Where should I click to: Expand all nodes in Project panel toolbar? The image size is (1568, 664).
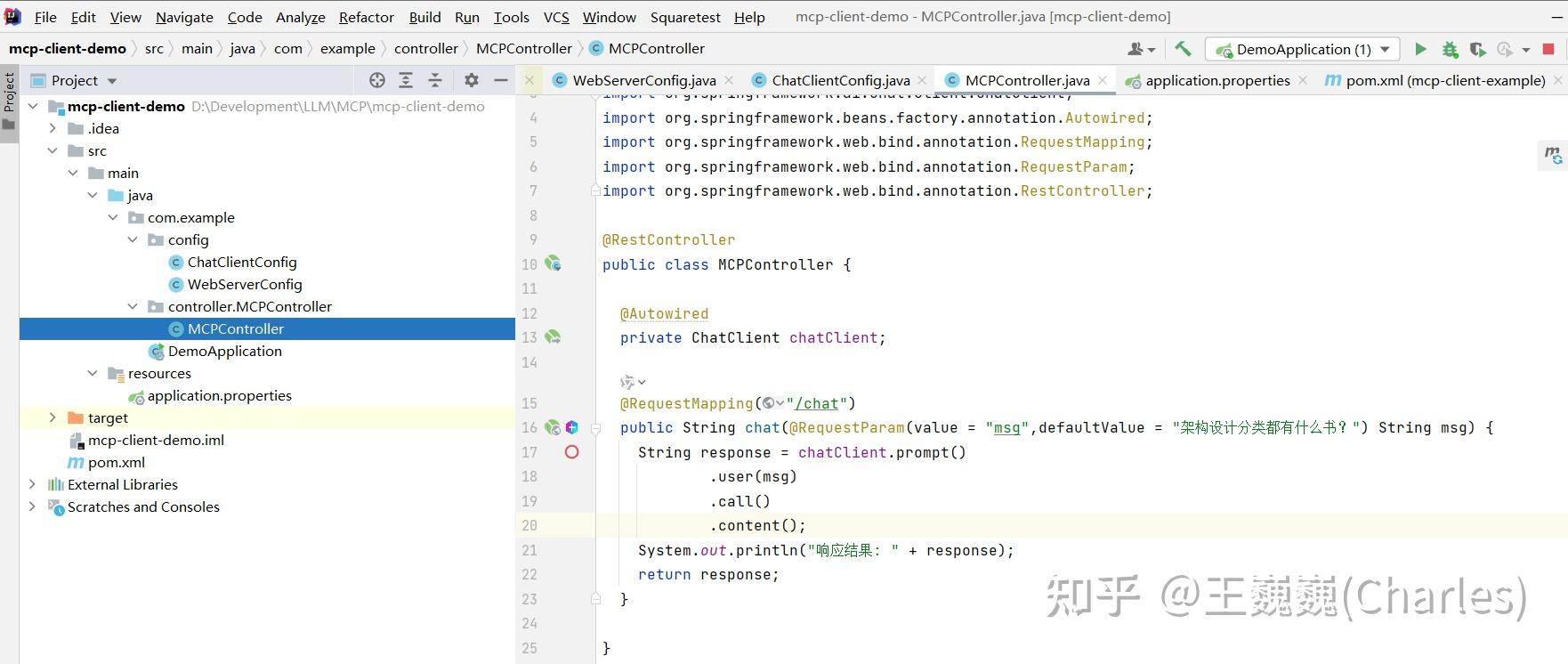click(406, 80)
